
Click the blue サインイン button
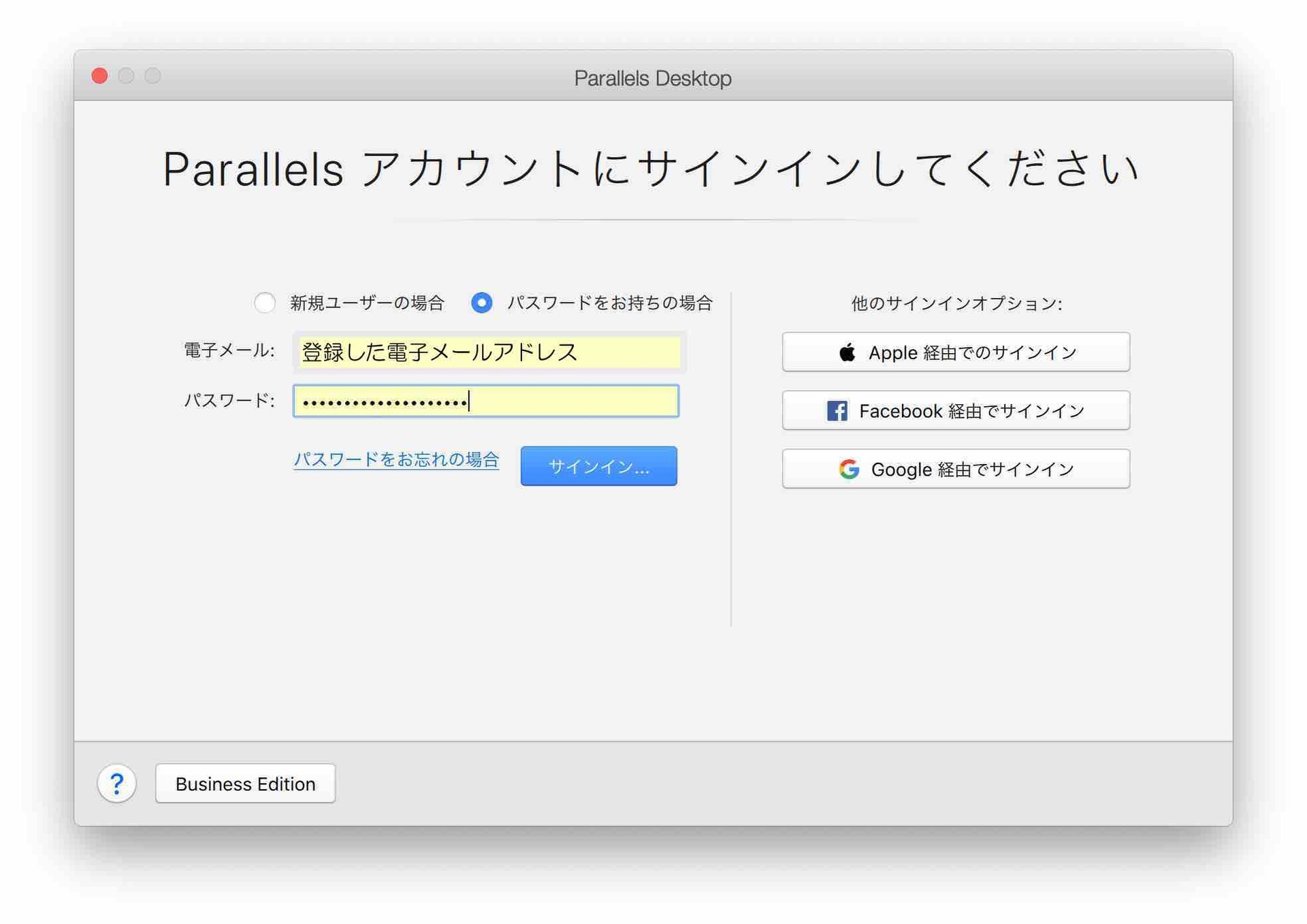click(x=599, y=466)
